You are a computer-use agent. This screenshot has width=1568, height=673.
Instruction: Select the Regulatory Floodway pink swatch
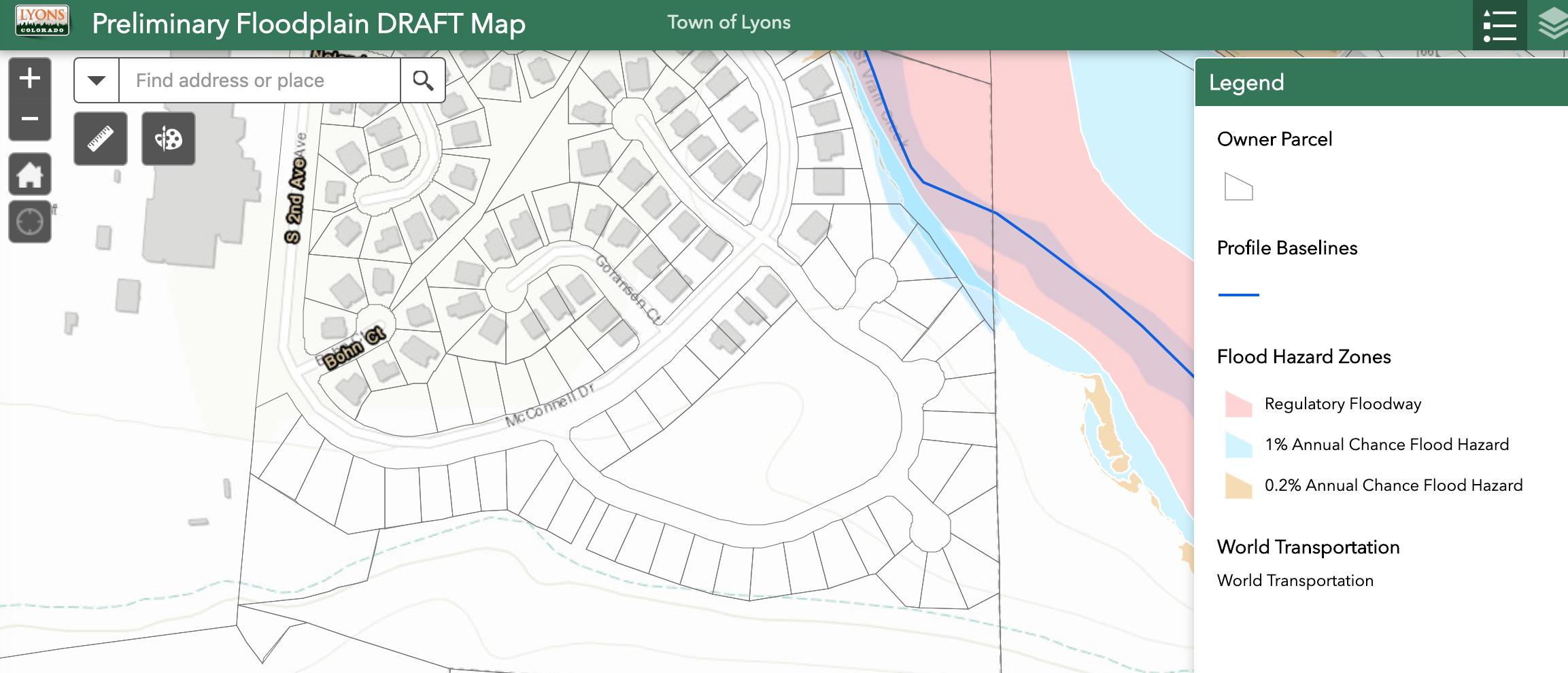(x=1238, y=404)
